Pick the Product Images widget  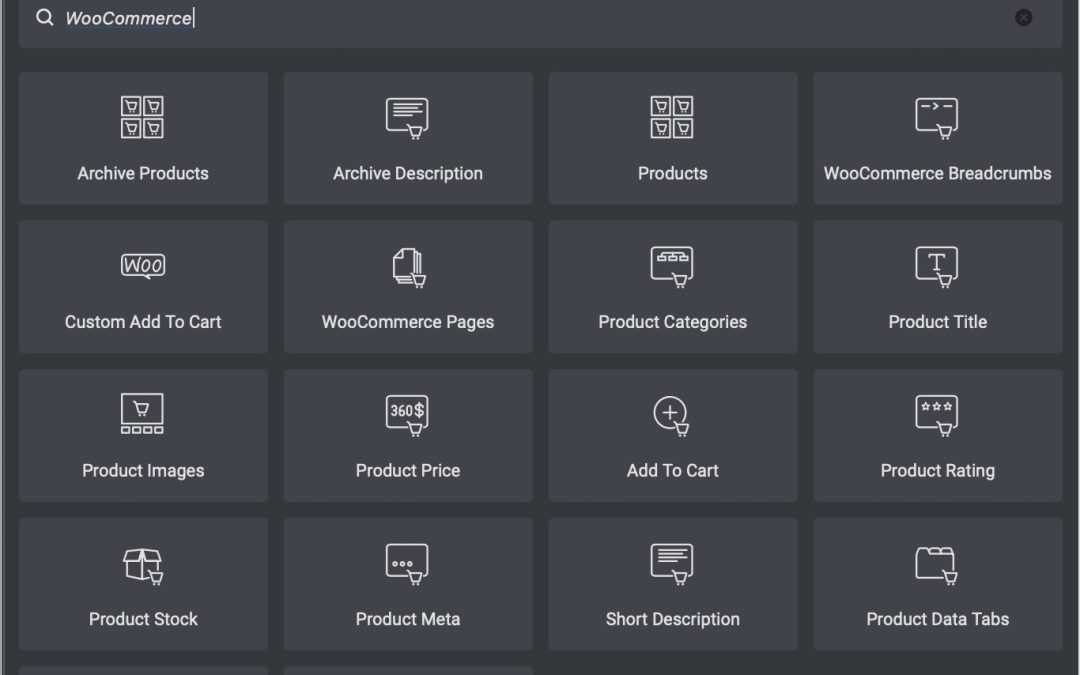(x=143, y=435)
